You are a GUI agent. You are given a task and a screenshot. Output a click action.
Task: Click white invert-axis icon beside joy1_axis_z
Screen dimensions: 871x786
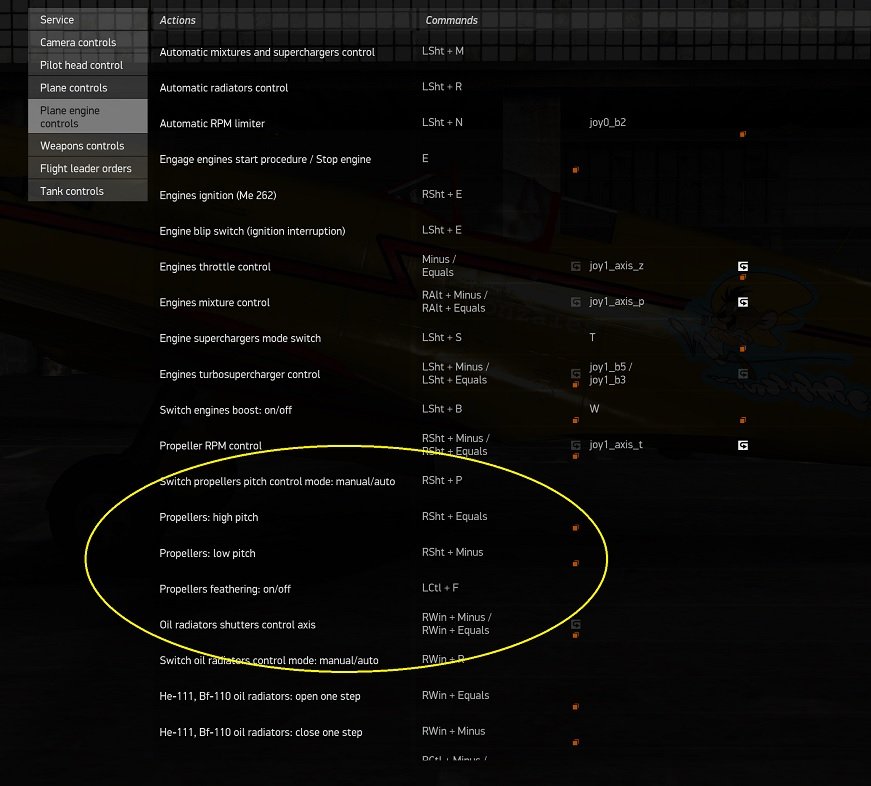[x=743, y=266]
